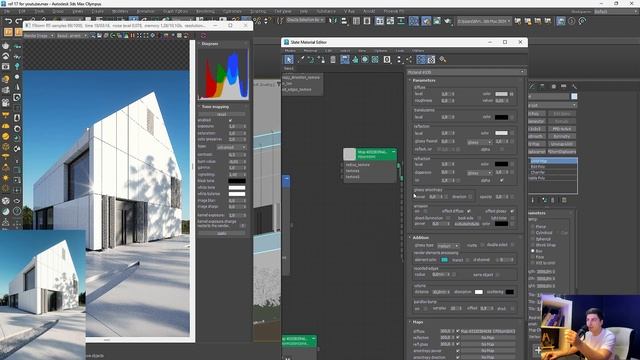Toggle the diffuse map enable checkbox in Maps

click(x=458, y=331)
